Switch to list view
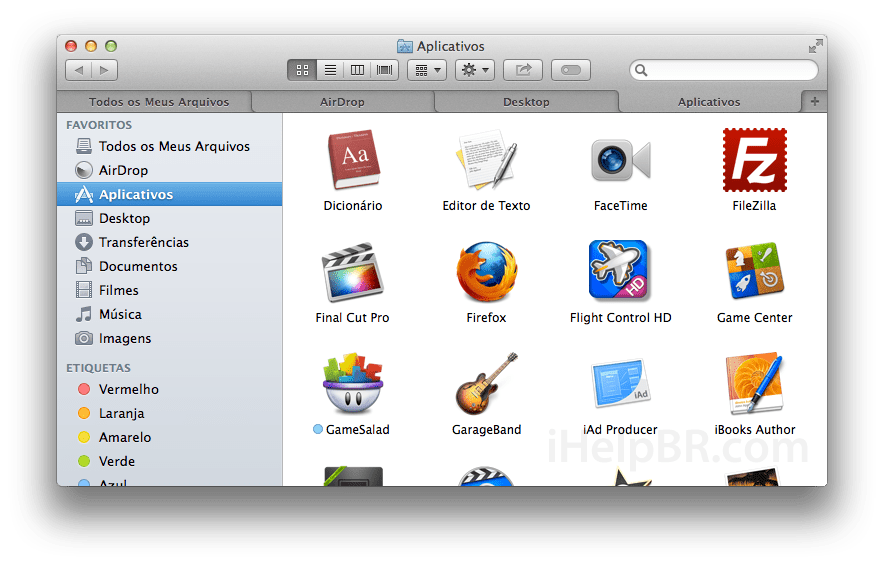The width and height of the screenshot is (884, 565). pyautogui.click(x=330, y=70)
